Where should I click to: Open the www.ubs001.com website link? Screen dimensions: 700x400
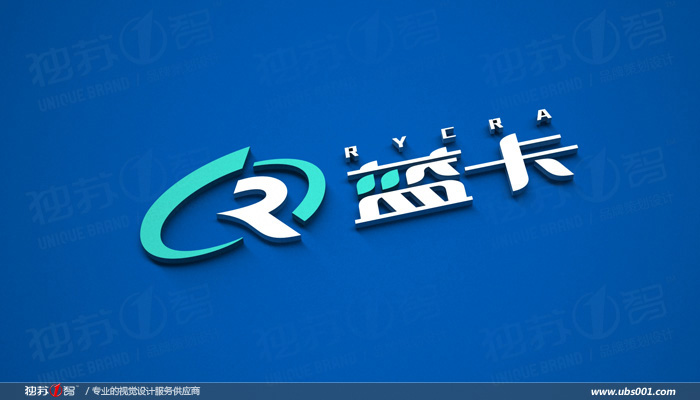tap(633, 391)
